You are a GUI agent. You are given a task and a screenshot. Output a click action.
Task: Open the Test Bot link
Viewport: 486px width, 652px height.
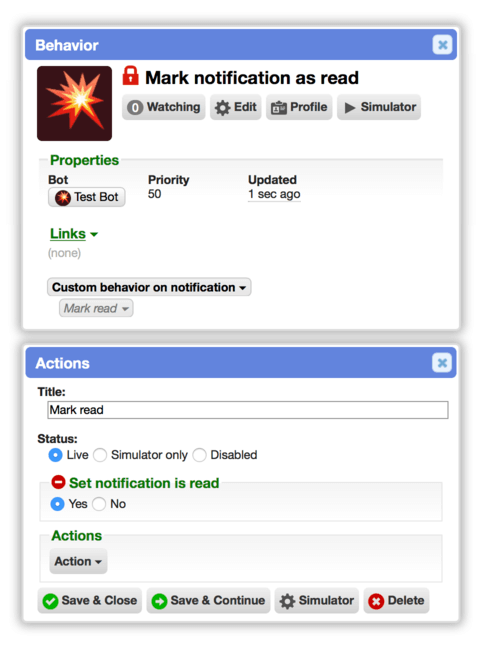86,197
